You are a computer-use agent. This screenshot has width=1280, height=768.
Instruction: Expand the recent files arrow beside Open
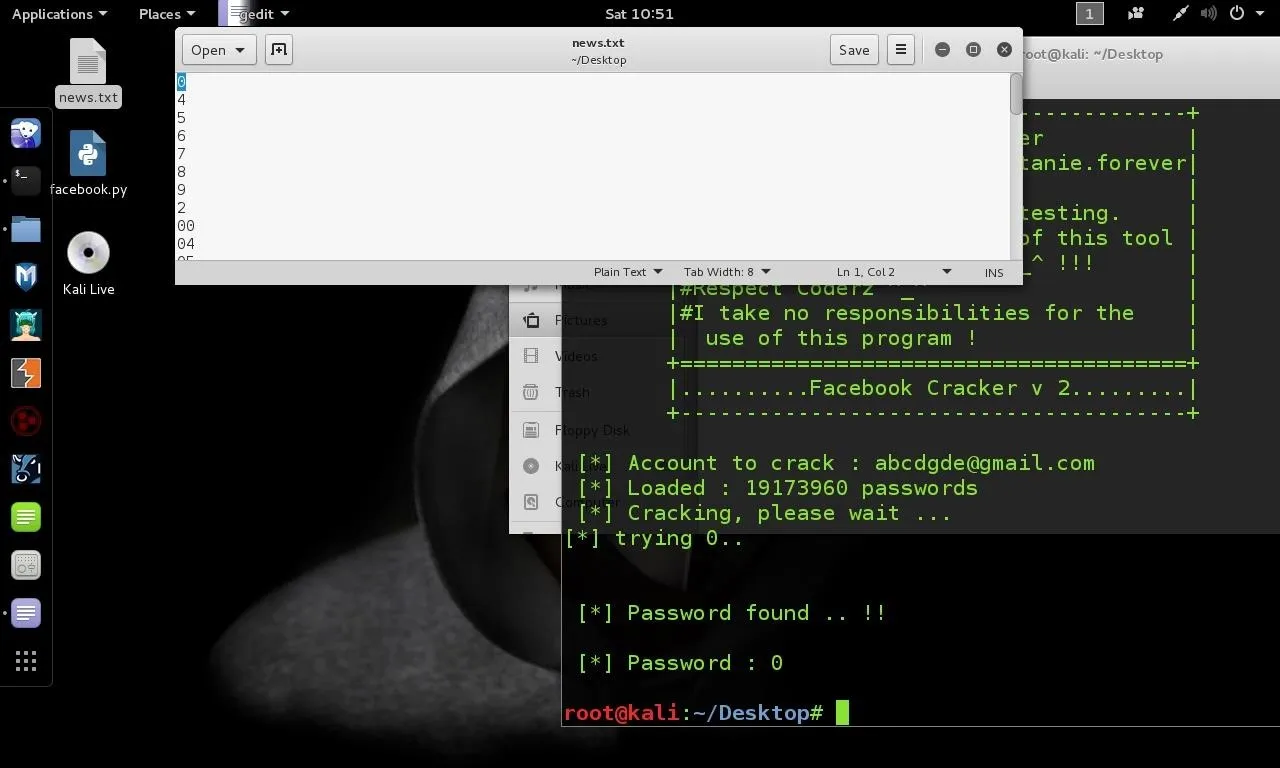(239, 50)
